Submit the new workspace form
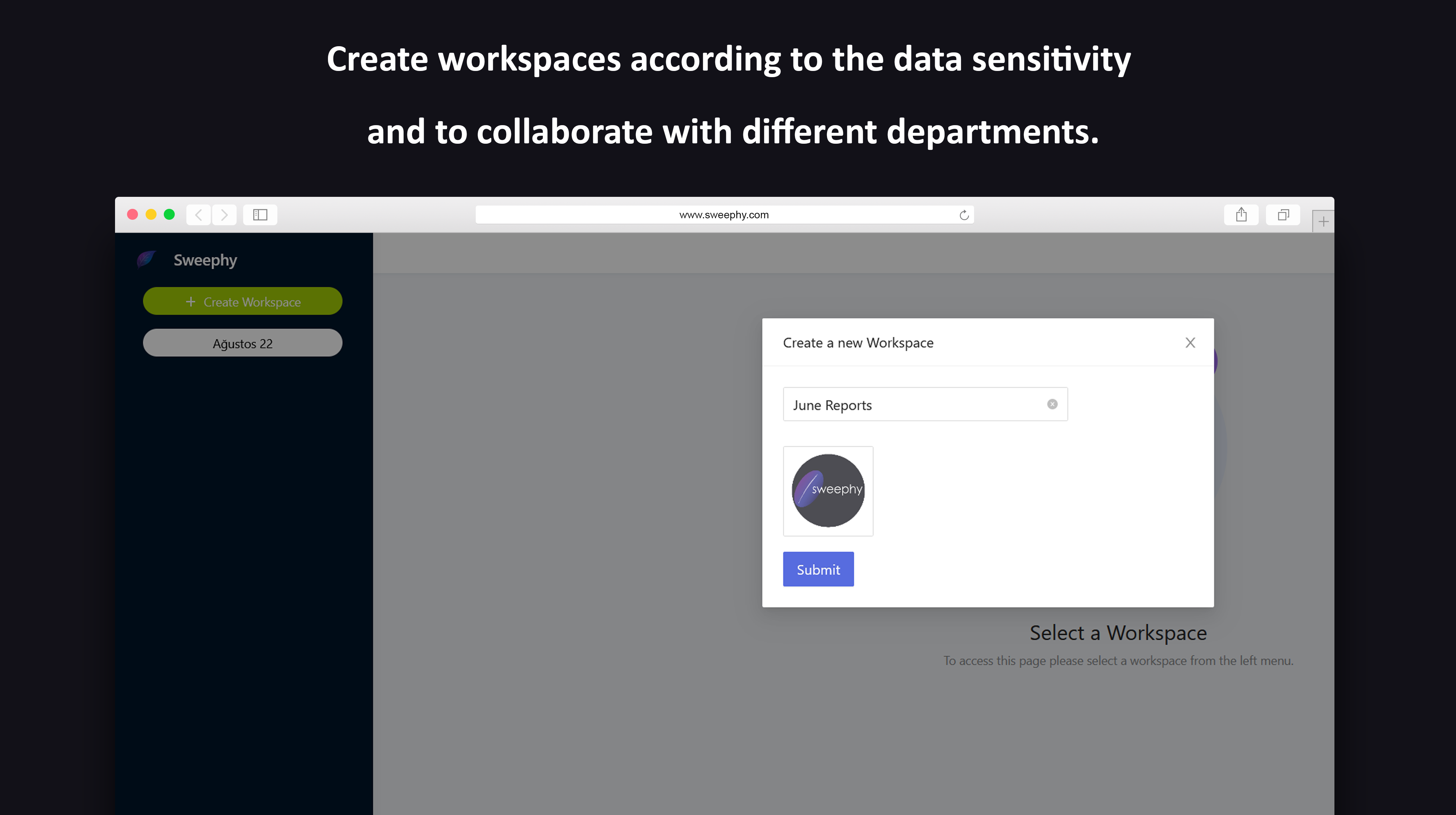 tap(818, 569)
